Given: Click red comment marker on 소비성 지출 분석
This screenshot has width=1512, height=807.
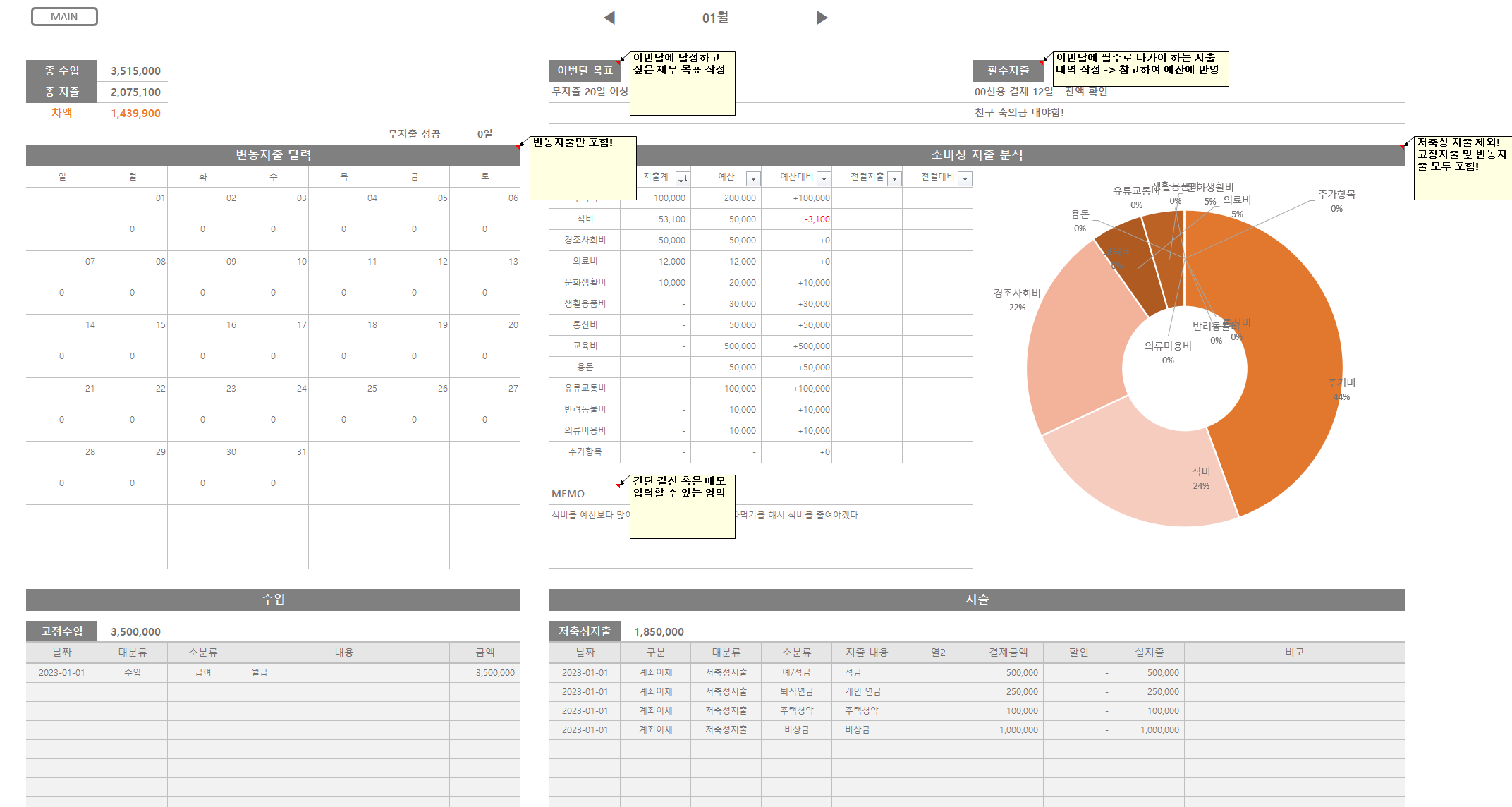Looking at the screenshot, I should [x=1402, y=147].
